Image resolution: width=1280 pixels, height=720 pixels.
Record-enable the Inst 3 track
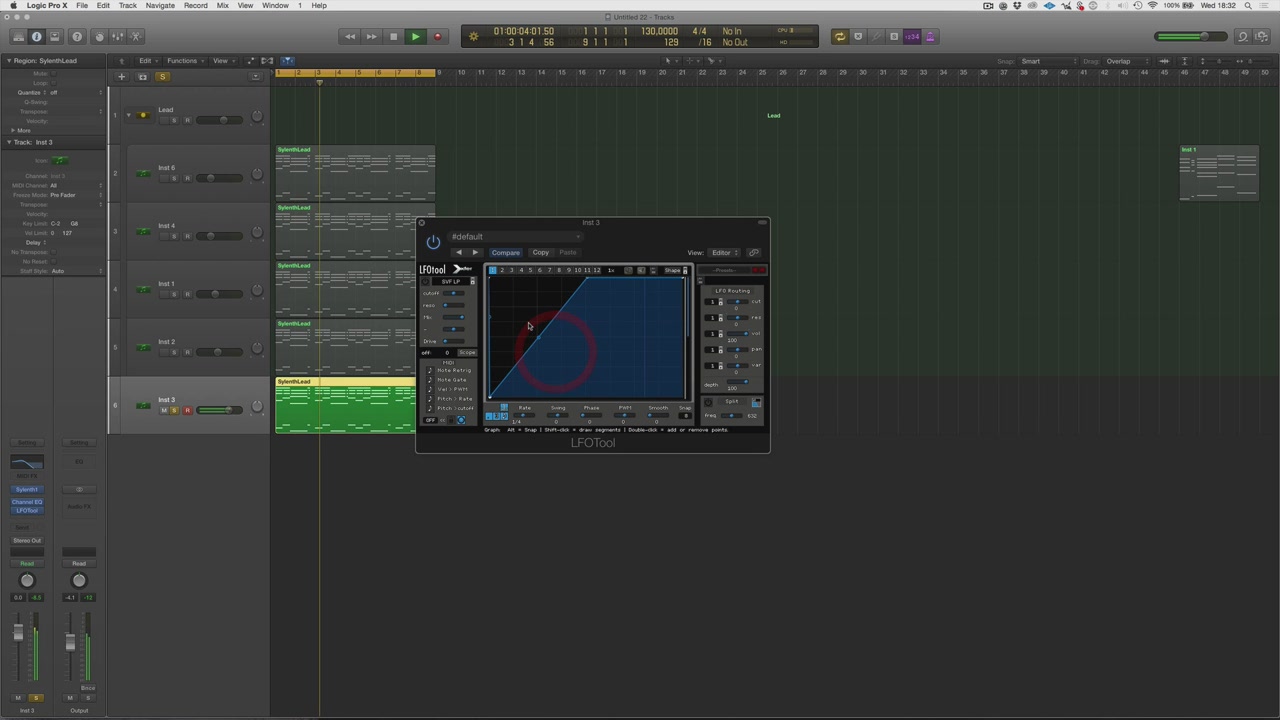click(x=187, y=411)
